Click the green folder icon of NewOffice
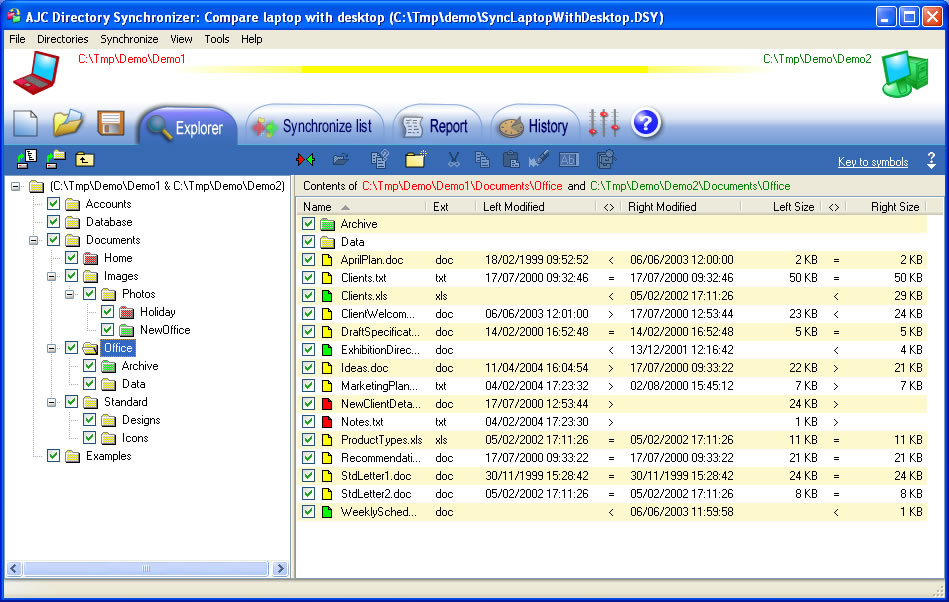949x602 pixels. tap(126, 330)
